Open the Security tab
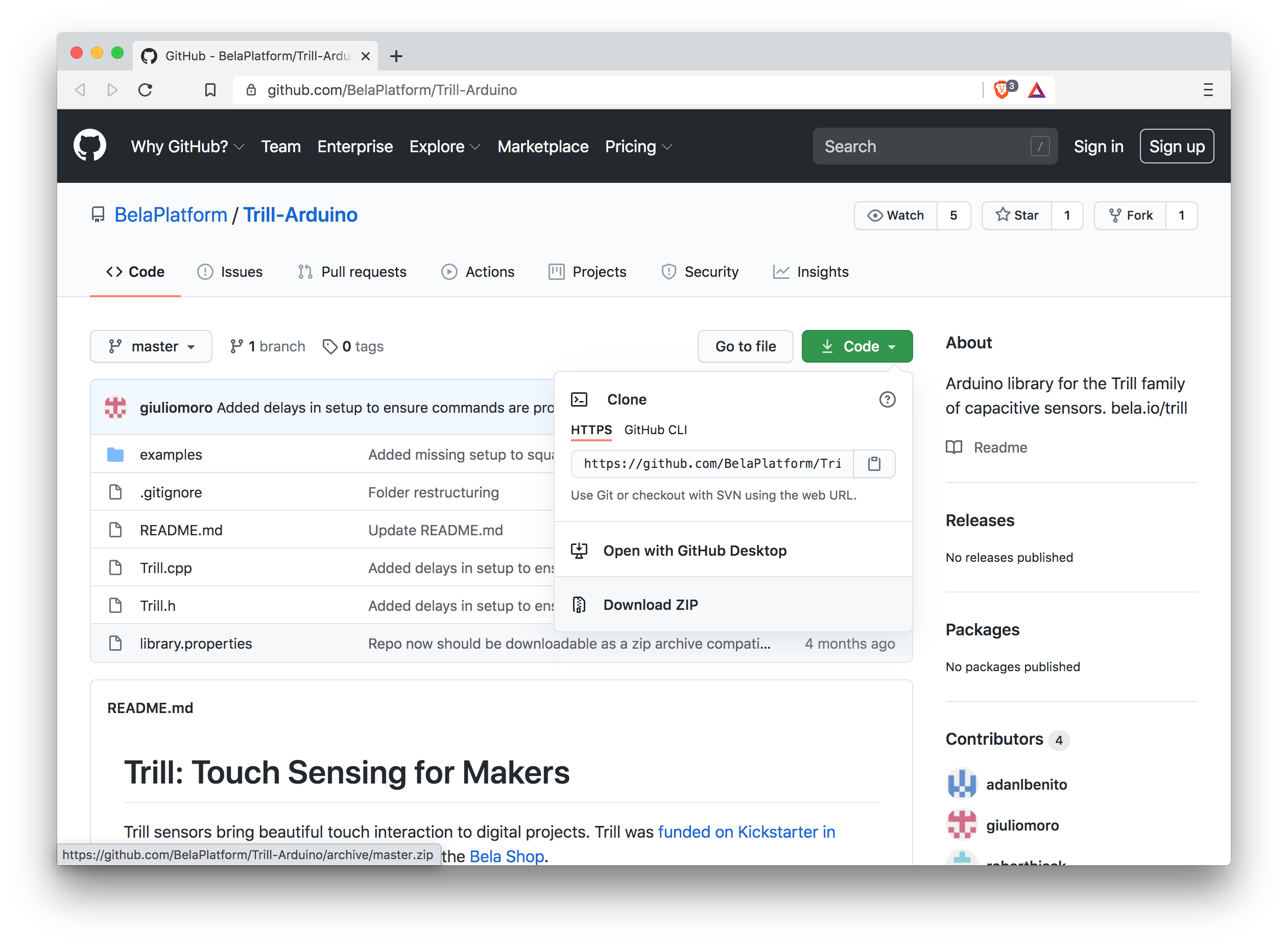 (700, 272)
